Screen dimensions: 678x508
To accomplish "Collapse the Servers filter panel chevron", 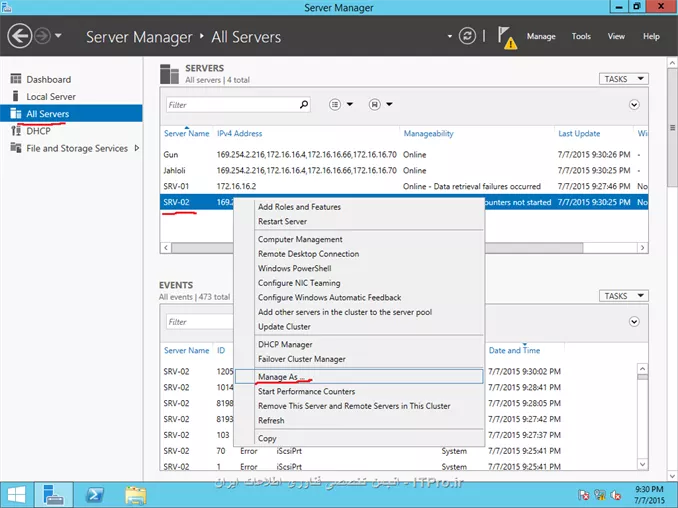I will [x=634, y=104].
